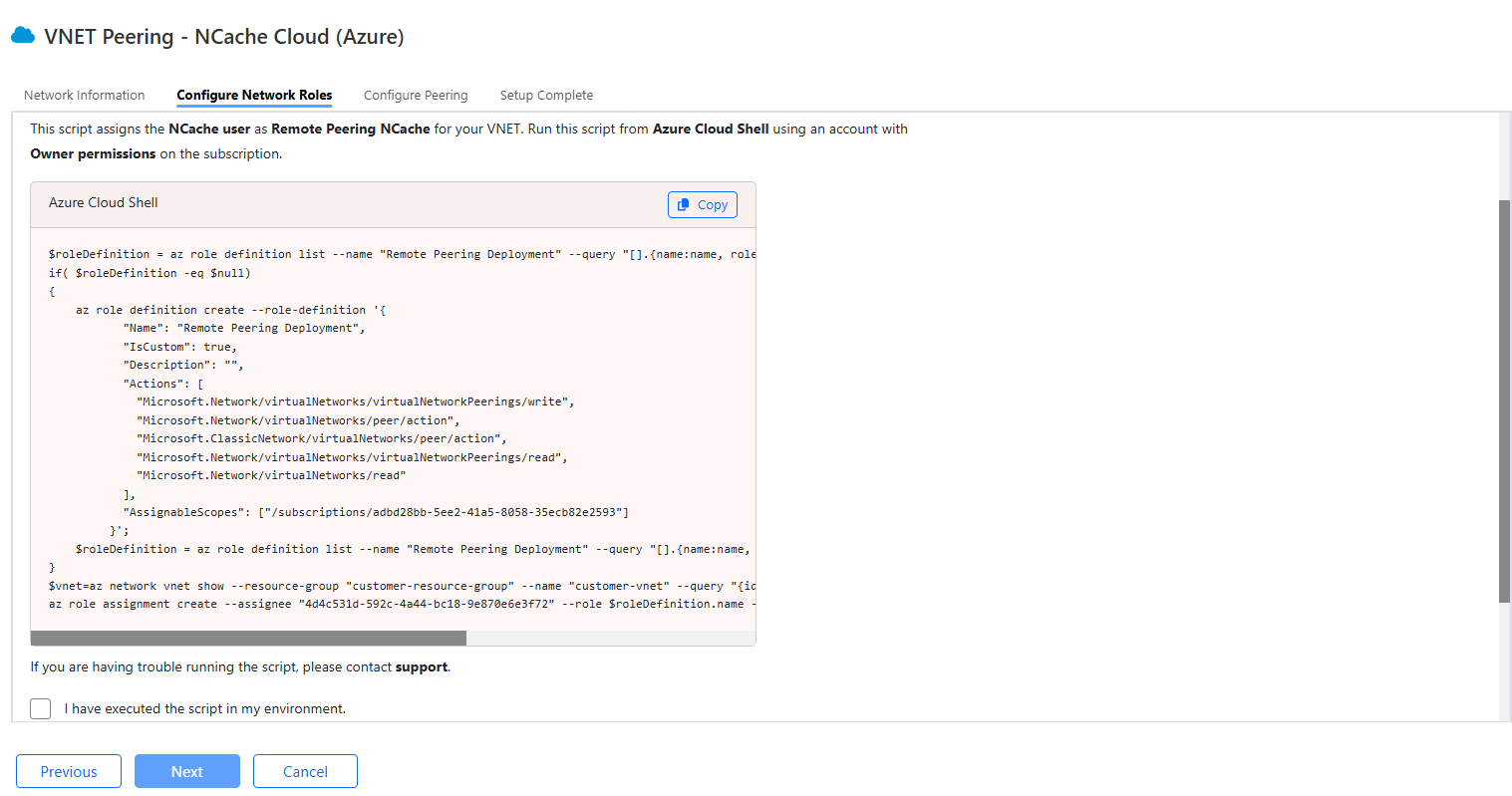The image size is (1512, 796).
Task: Click the "IsCustom": true line
Action: point(180,347)
